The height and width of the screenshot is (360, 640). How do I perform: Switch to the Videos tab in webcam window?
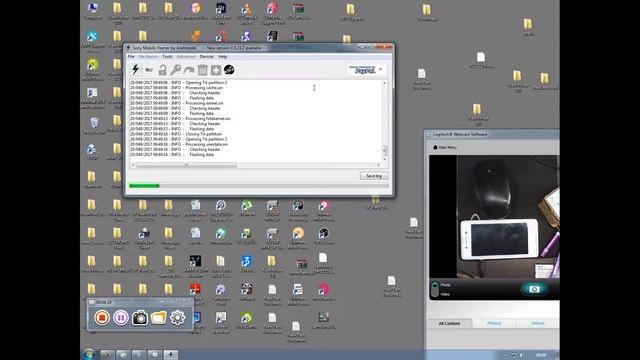(x=538, y=323)
